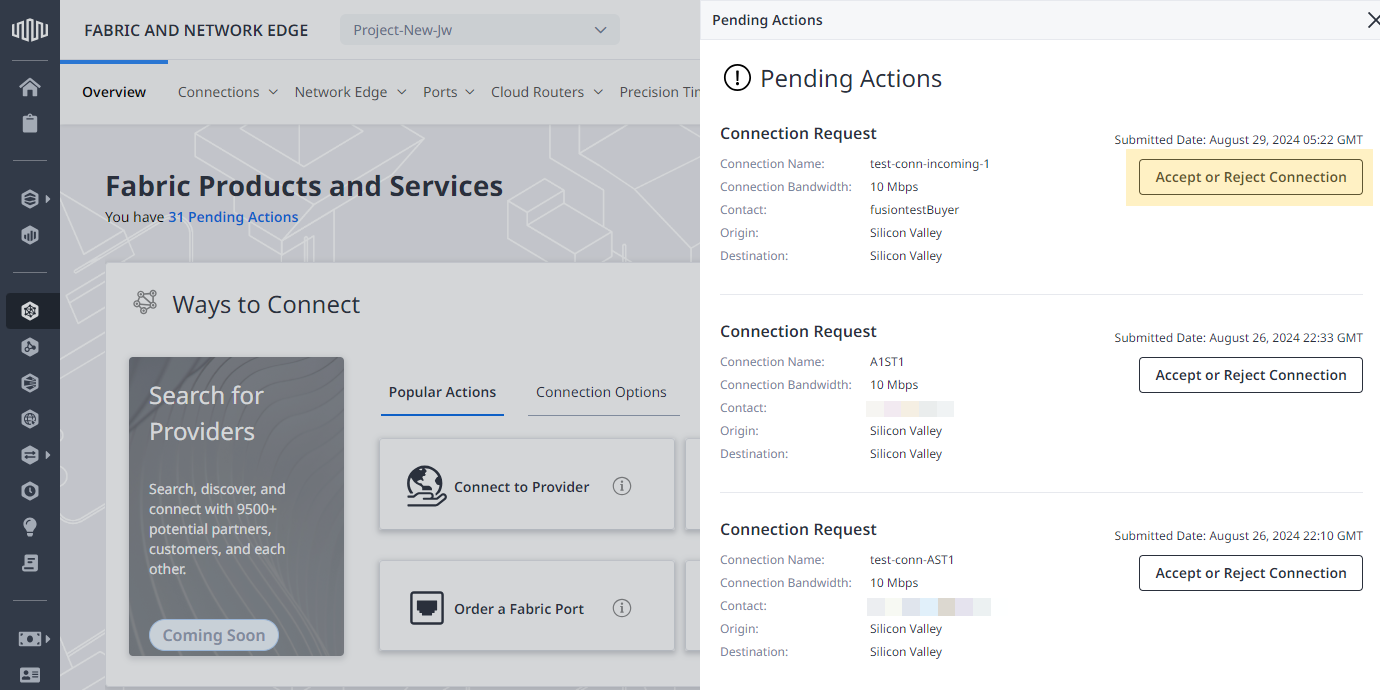The width and height of the screenshot is (1380, 690).
Task: Select the highlighted Fabric hexagon sidebar icon
Action: [30, 311]
